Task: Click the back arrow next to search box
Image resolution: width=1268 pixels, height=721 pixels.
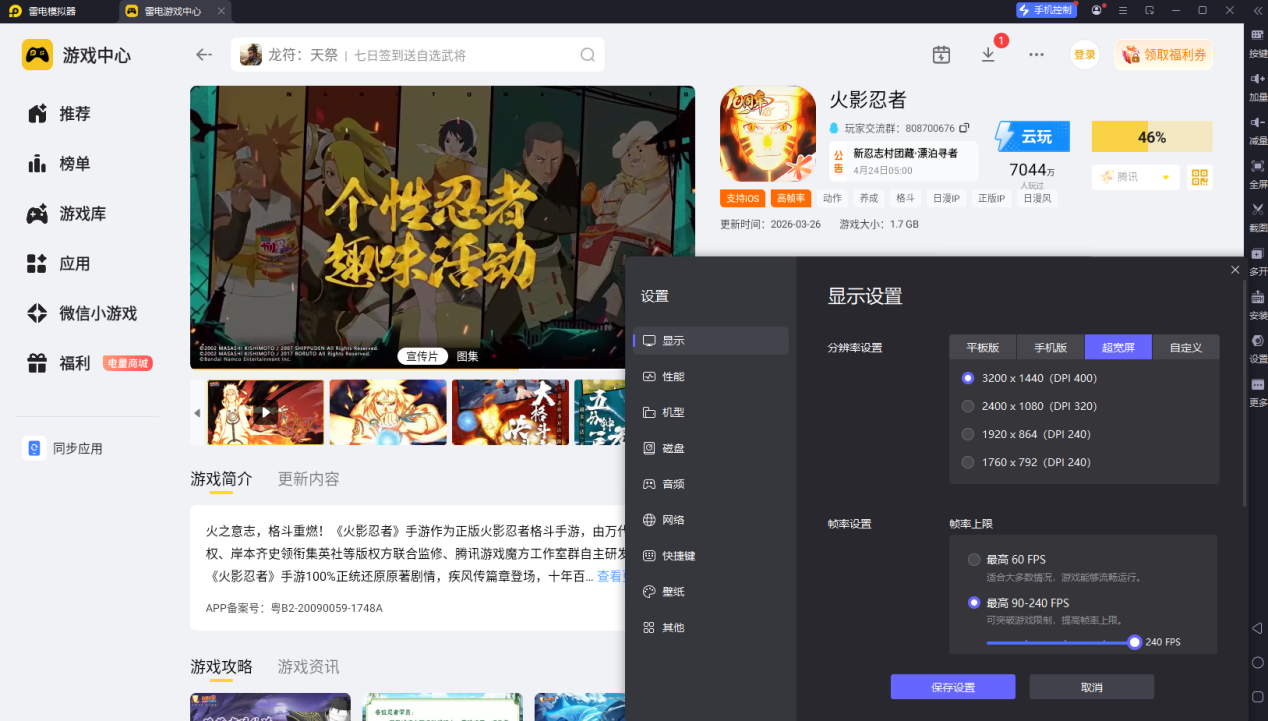Action: tap(204, 55)
